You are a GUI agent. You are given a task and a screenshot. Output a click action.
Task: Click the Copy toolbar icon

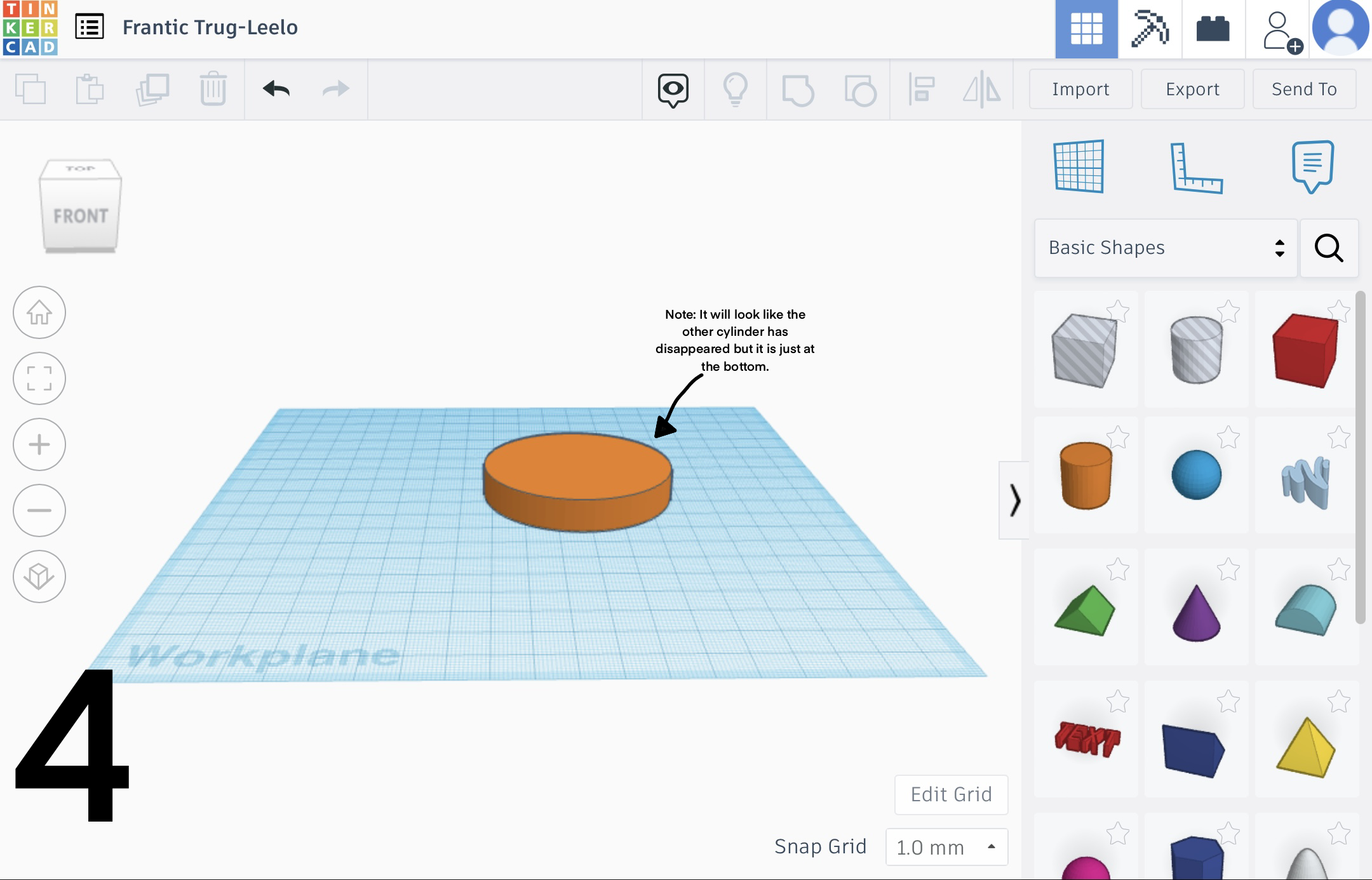tap(30, 89)
